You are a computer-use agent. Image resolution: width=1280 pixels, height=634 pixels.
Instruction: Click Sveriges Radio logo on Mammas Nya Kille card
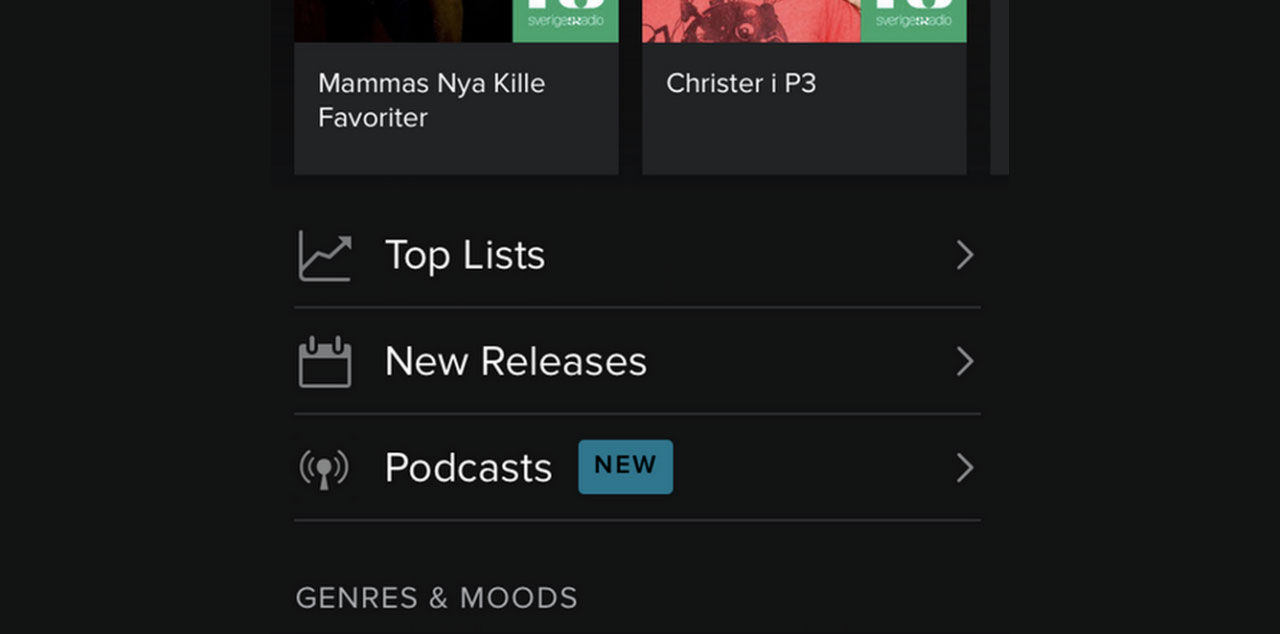[565, 21]
